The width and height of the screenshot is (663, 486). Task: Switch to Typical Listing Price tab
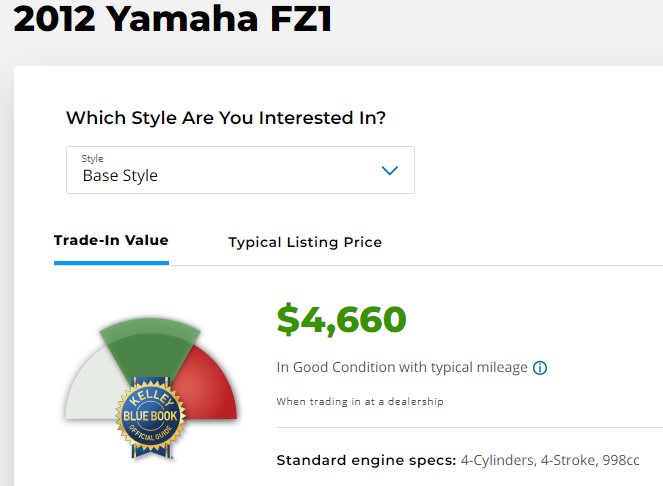click(x=305, y=242)
